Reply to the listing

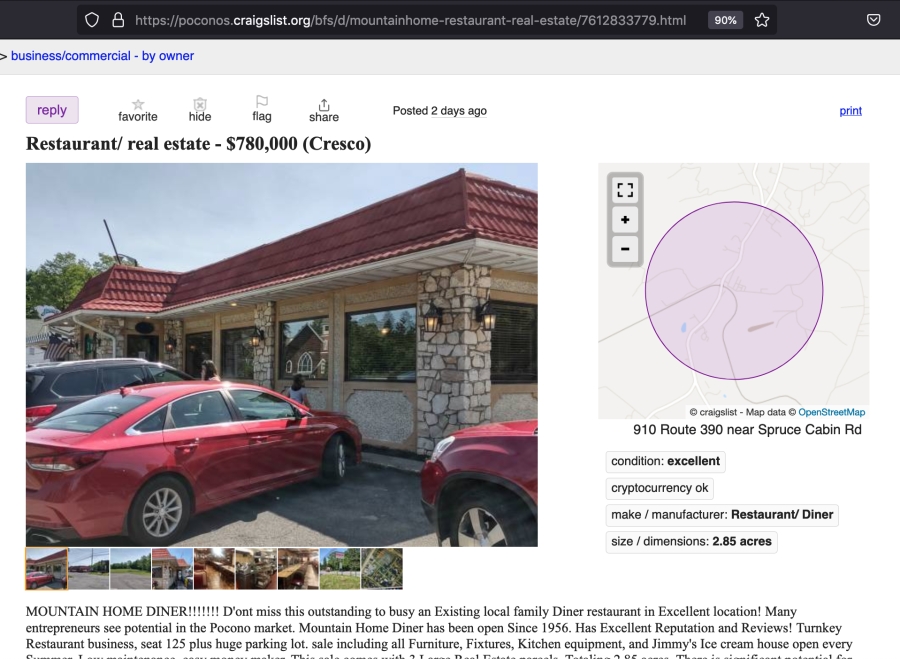52,110
